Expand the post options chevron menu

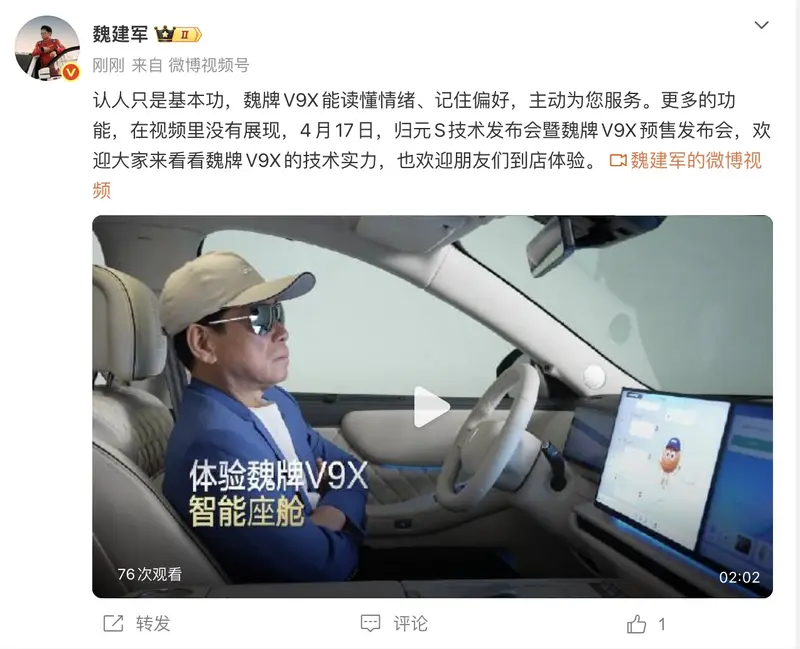tap(761, 25)
